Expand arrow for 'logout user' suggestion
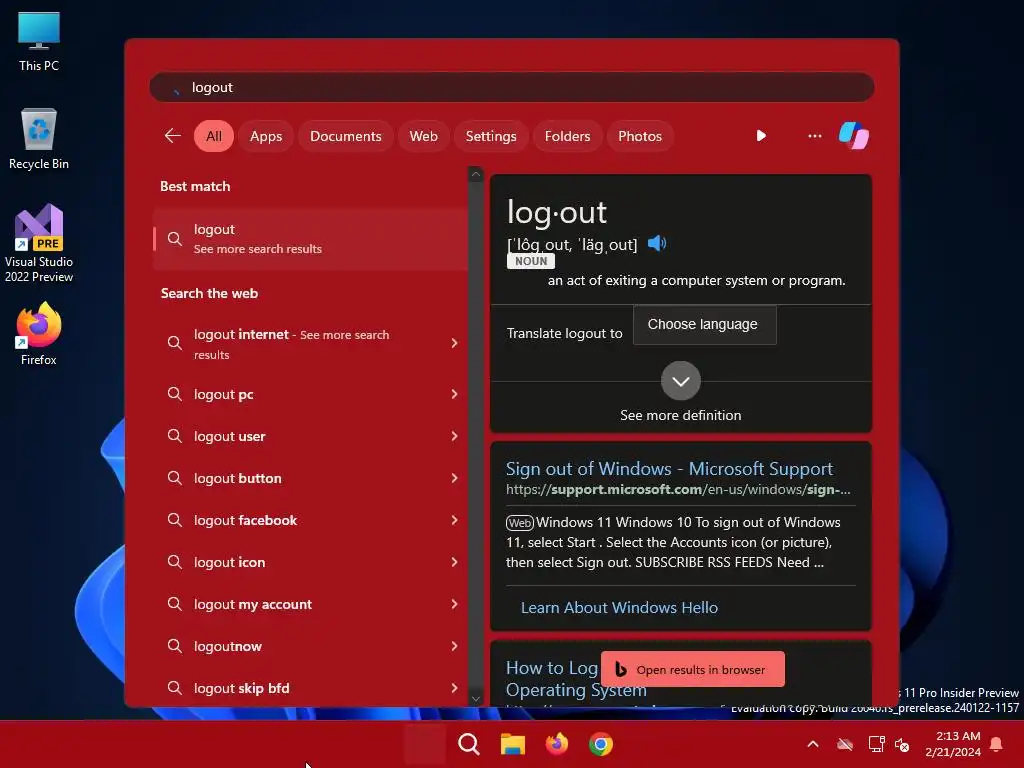Image resolution: width=1024 pixels, height=768 pixels. pyautogui.click(x=454, y=436)
